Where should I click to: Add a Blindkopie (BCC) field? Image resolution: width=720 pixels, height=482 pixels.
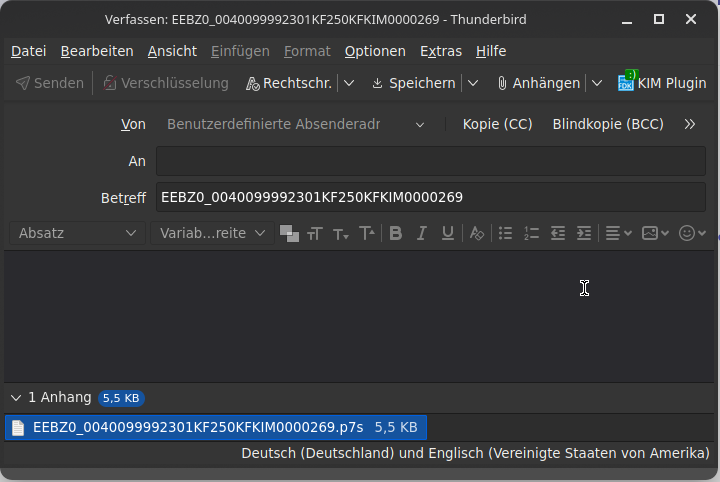[x=608, y=124]
